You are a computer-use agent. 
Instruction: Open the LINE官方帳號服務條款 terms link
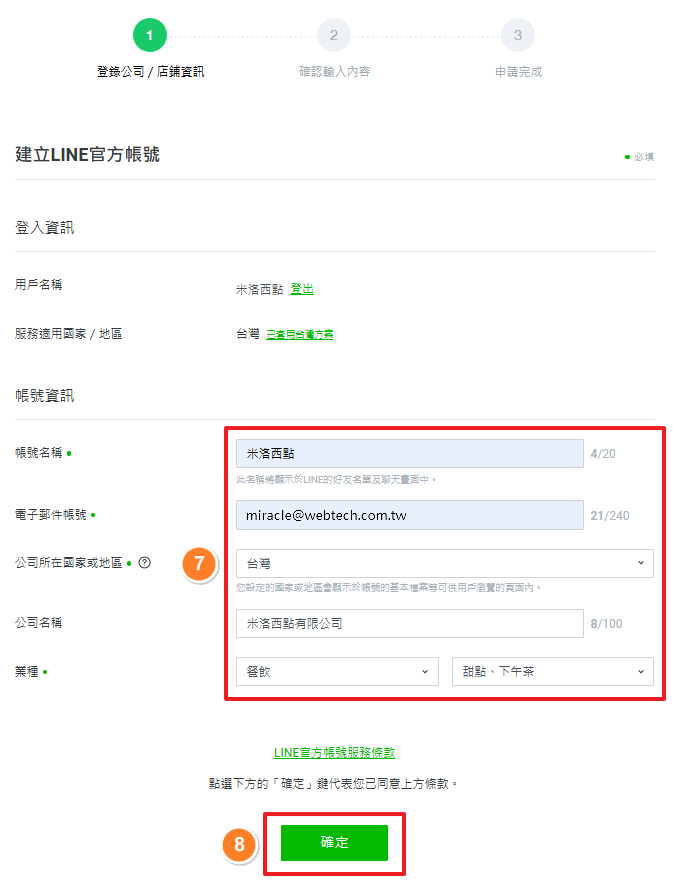(341, 753)
